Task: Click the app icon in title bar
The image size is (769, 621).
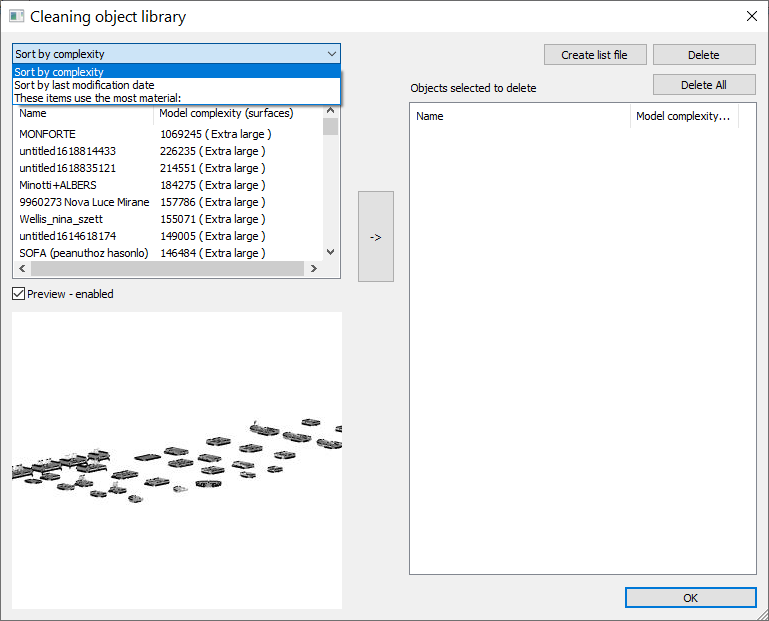Action: pos(16,16)
